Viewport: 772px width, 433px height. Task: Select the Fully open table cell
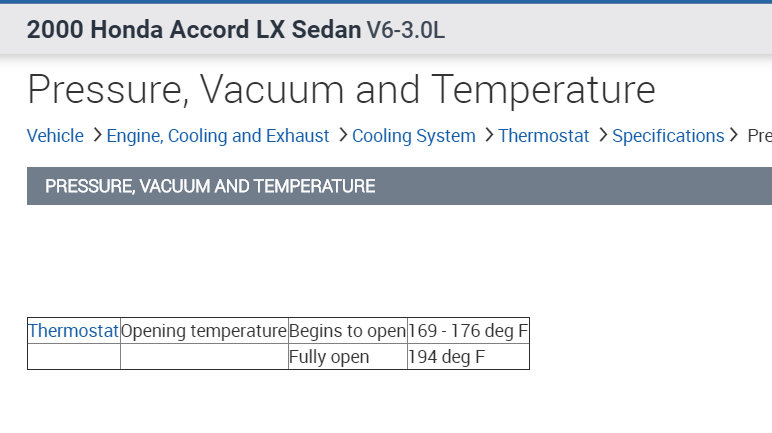pos(329,357)
